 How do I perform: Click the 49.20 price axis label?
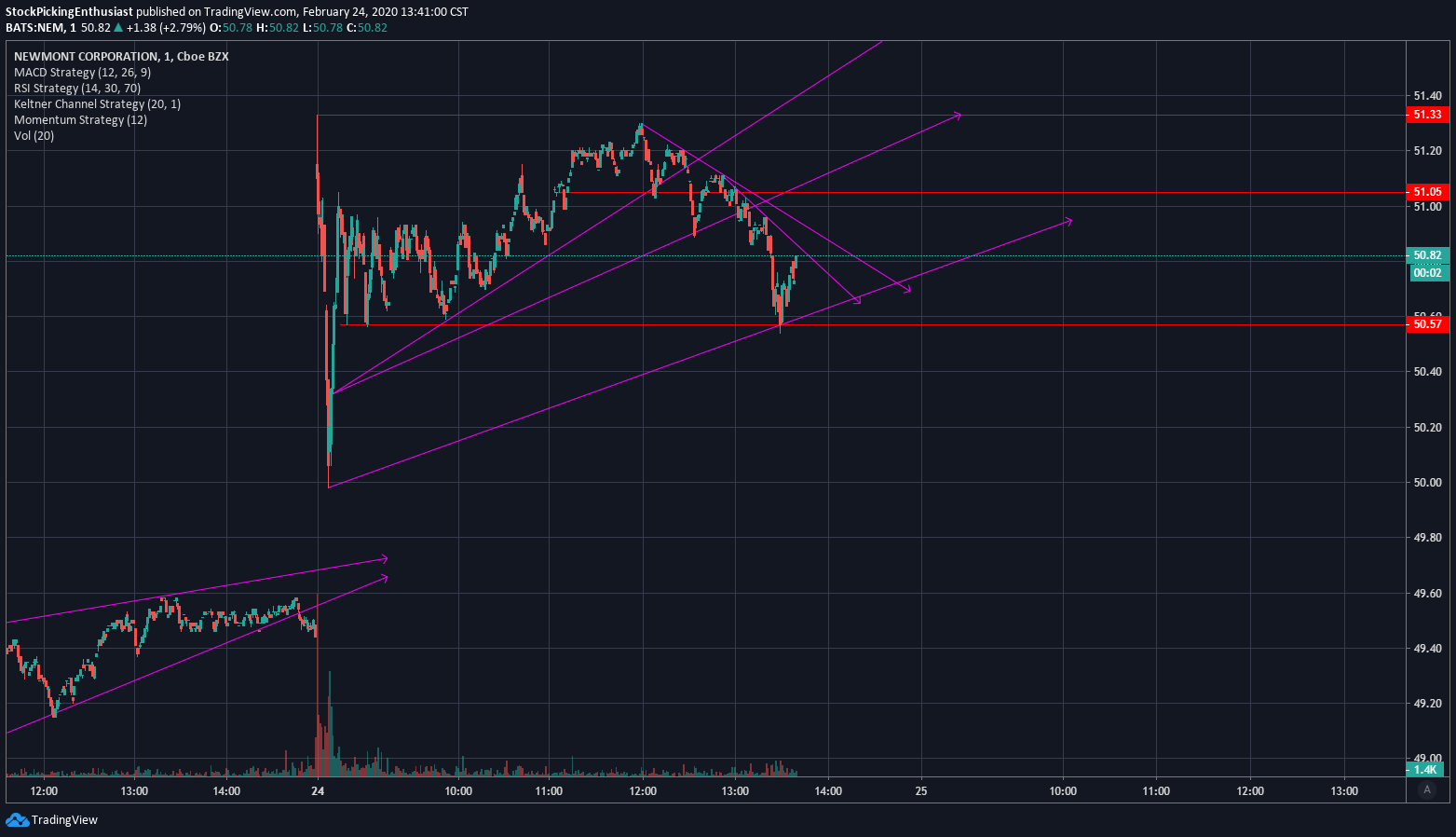1427,704
